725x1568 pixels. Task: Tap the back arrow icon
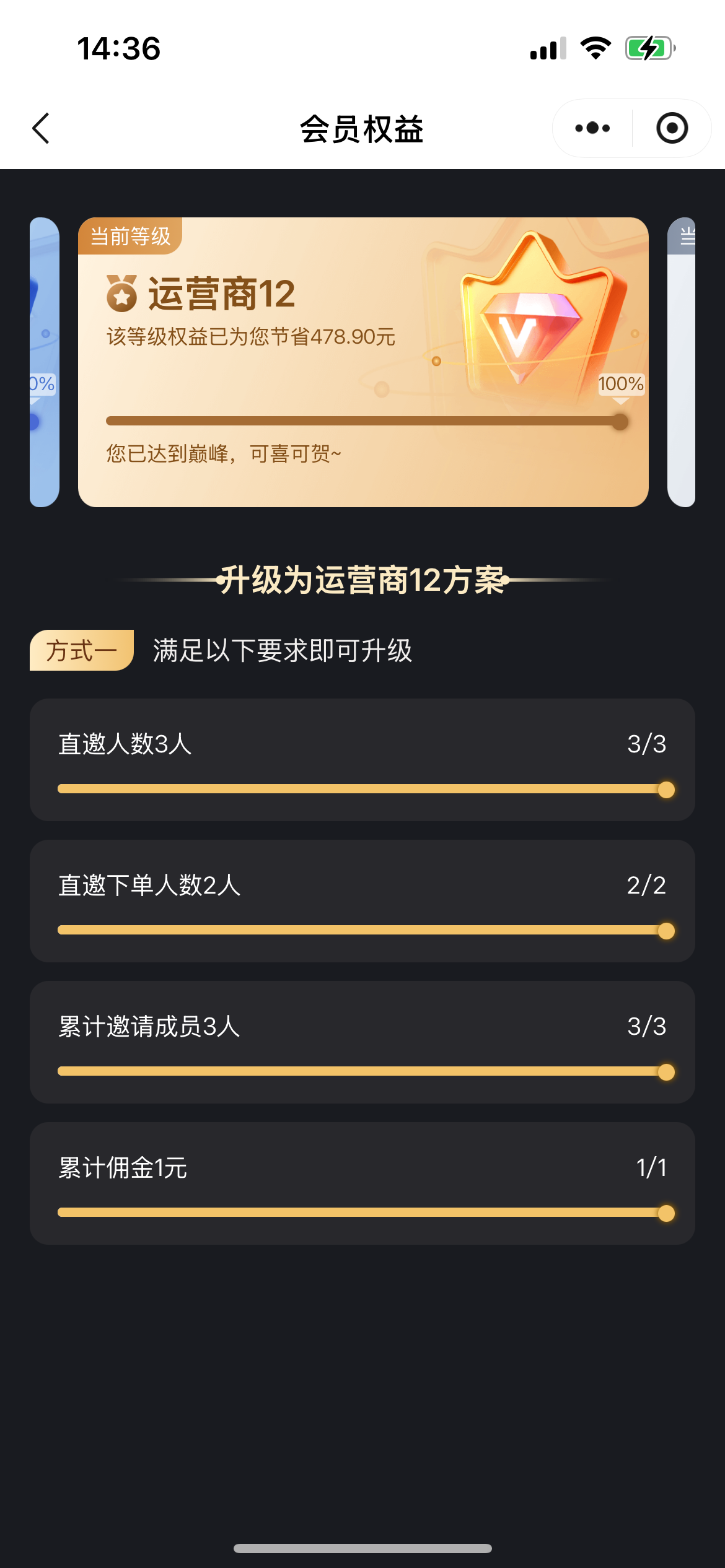[41, 129]
